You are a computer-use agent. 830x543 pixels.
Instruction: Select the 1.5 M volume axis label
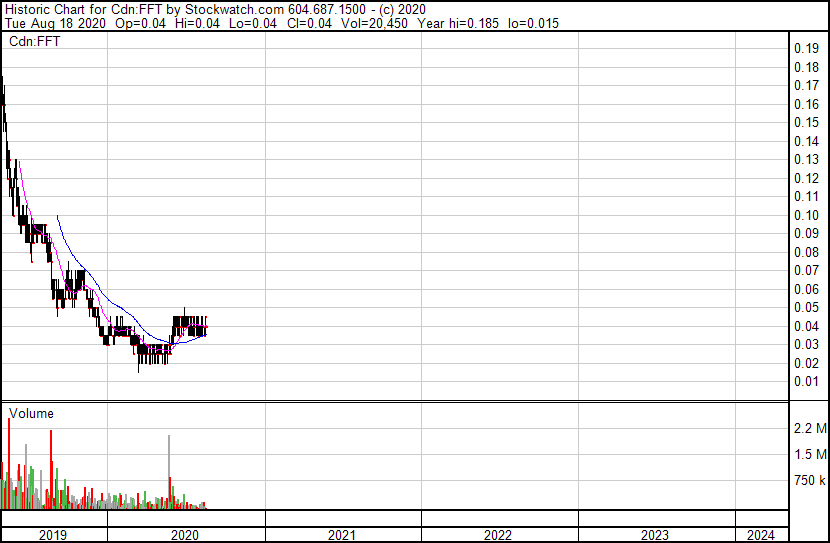(808, 455)
